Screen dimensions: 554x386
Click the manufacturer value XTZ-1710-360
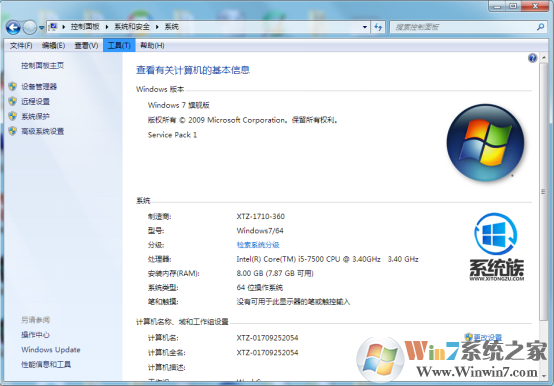[x=261, y=216]
